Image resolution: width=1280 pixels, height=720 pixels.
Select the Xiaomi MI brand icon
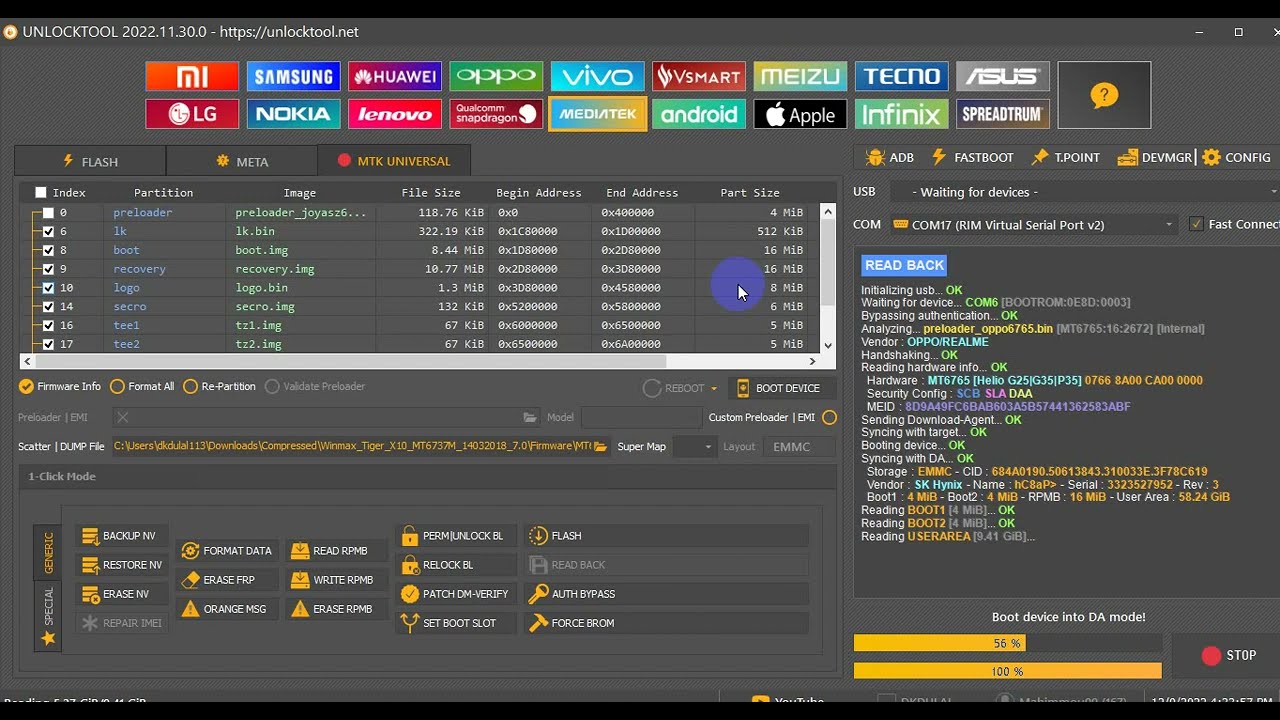point(192,77)
